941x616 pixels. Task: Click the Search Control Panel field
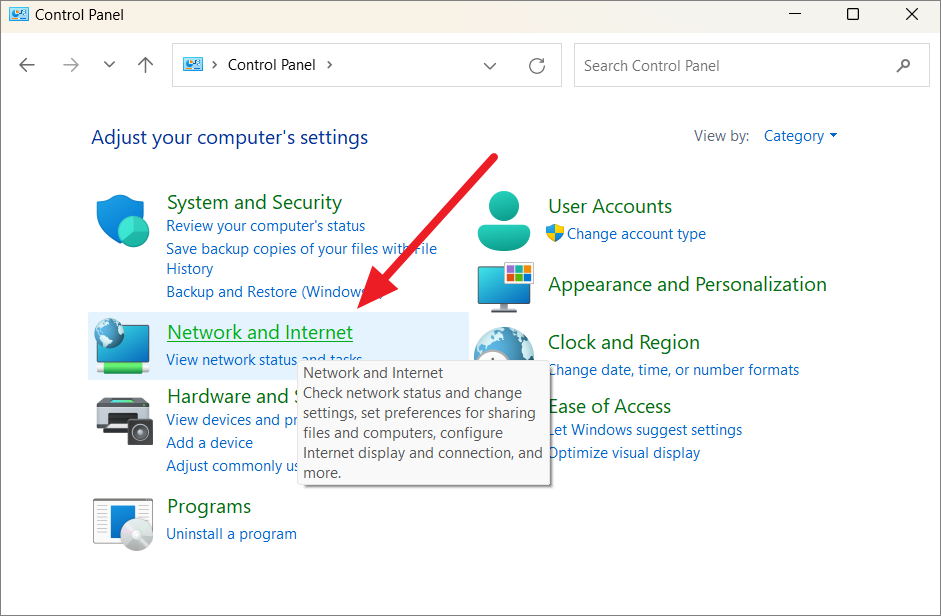tap(735, 66)
